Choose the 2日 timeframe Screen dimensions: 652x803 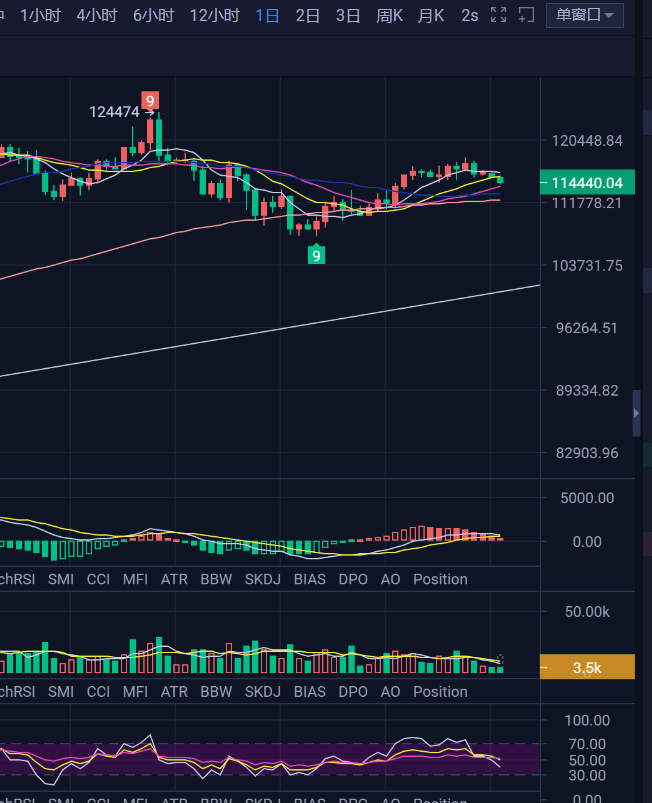(308, 15)
